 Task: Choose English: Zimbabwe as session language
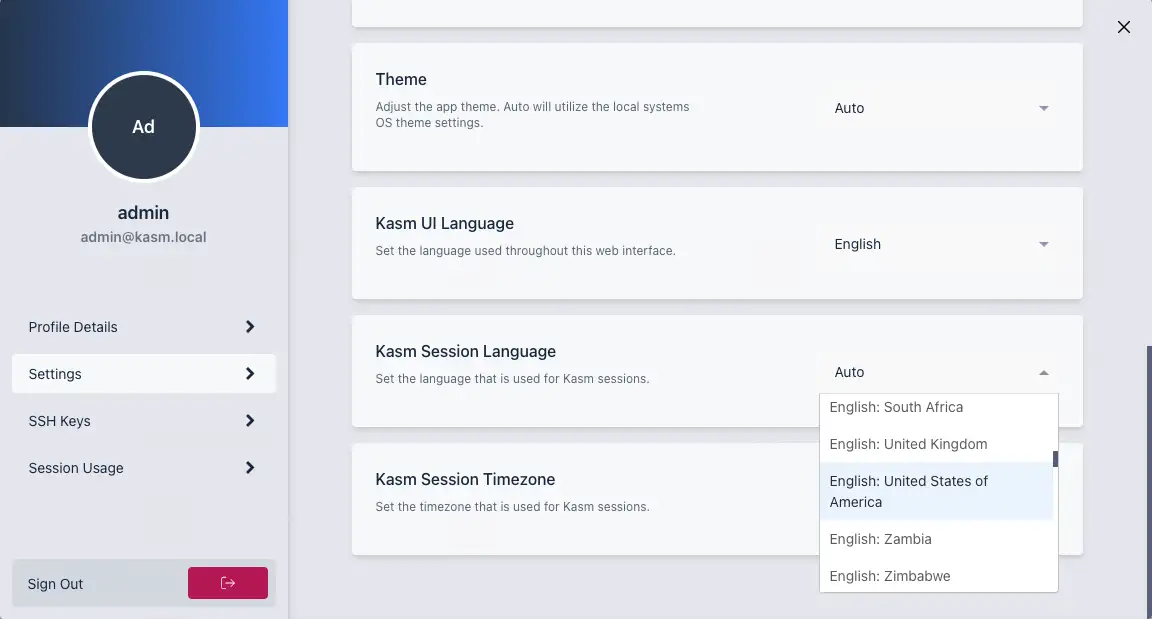[x=890, y=576]
